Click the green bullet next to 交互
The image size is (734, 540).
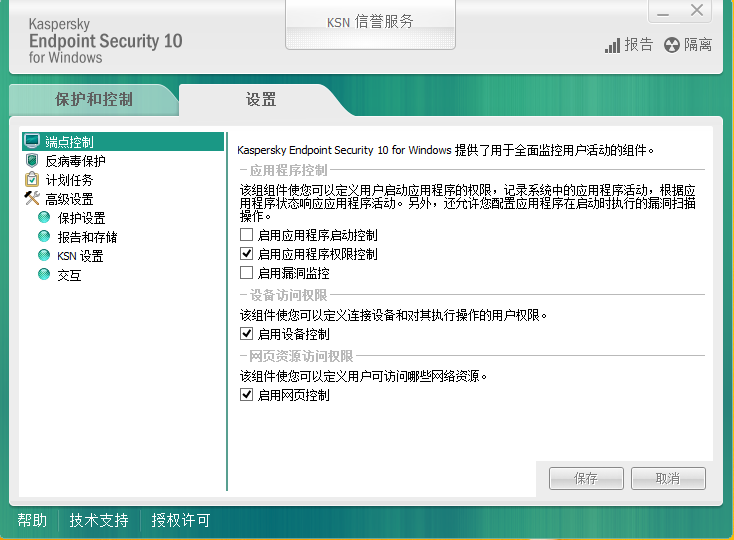coord(44,274)
